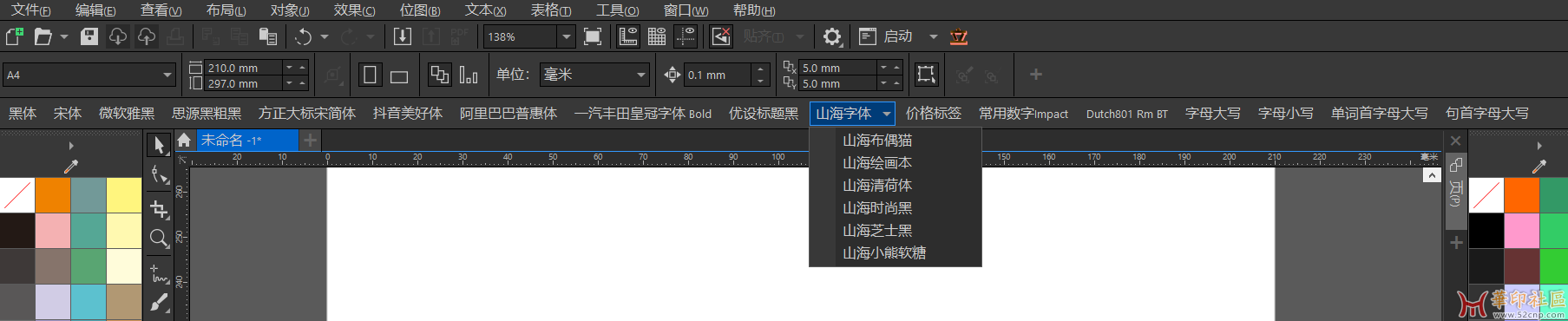Apply the 黑体 font button
Screen dimensions: 1568x321
(23, 113)
